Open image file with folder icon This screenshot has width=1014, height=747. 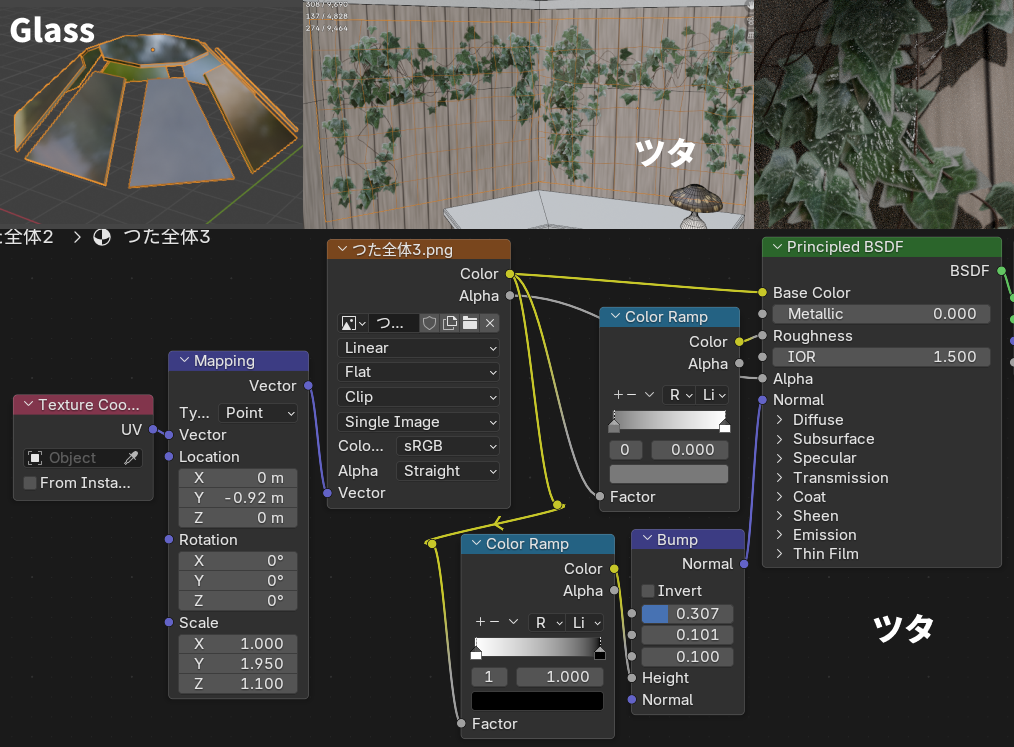tap(470, 323)
